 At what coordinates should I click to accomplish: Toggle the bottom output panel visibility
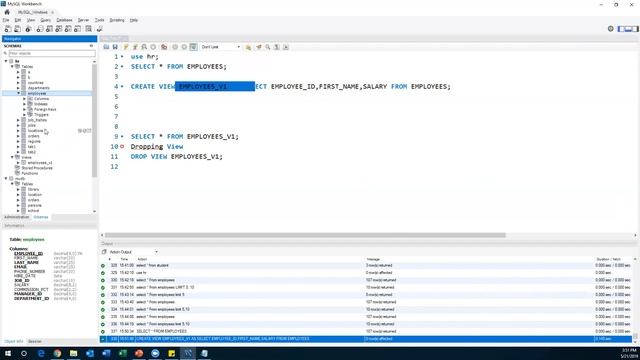[628, 29]
